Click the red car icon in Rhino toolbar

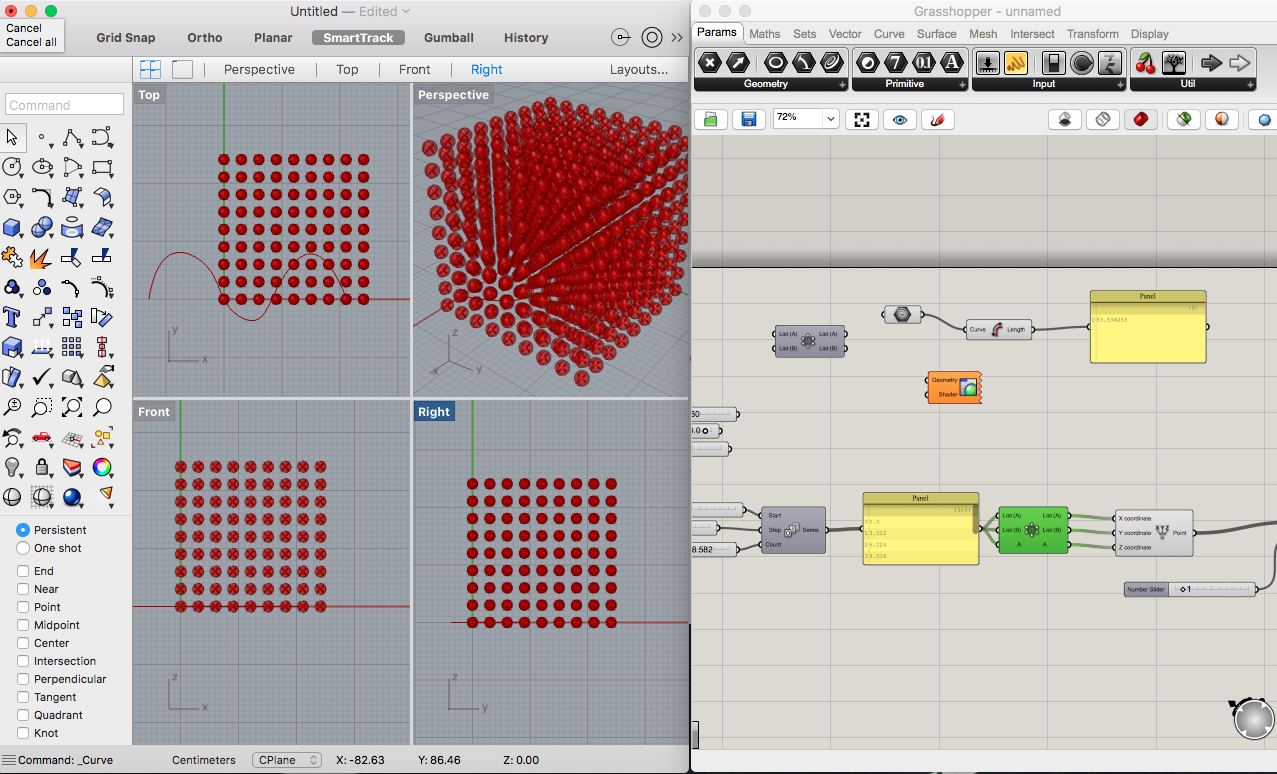tap(42, 437)
